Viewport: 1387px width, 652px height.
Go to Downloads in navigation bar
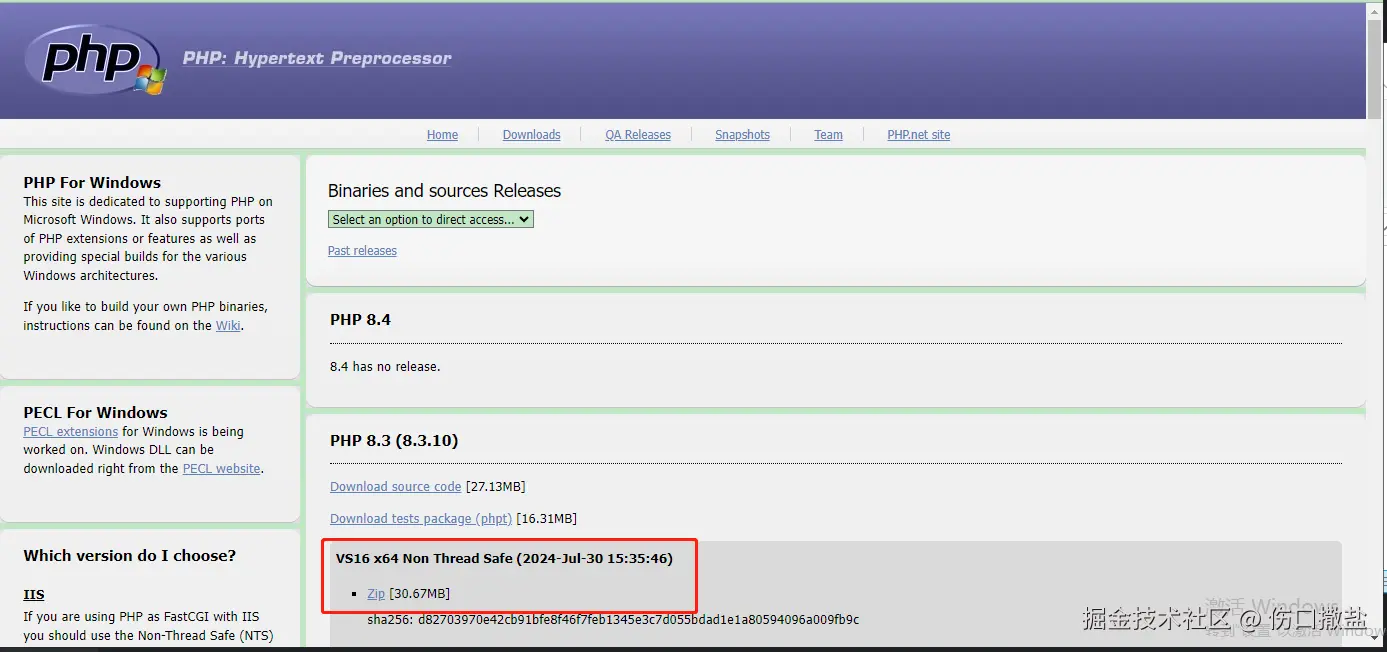coord(531,135)
